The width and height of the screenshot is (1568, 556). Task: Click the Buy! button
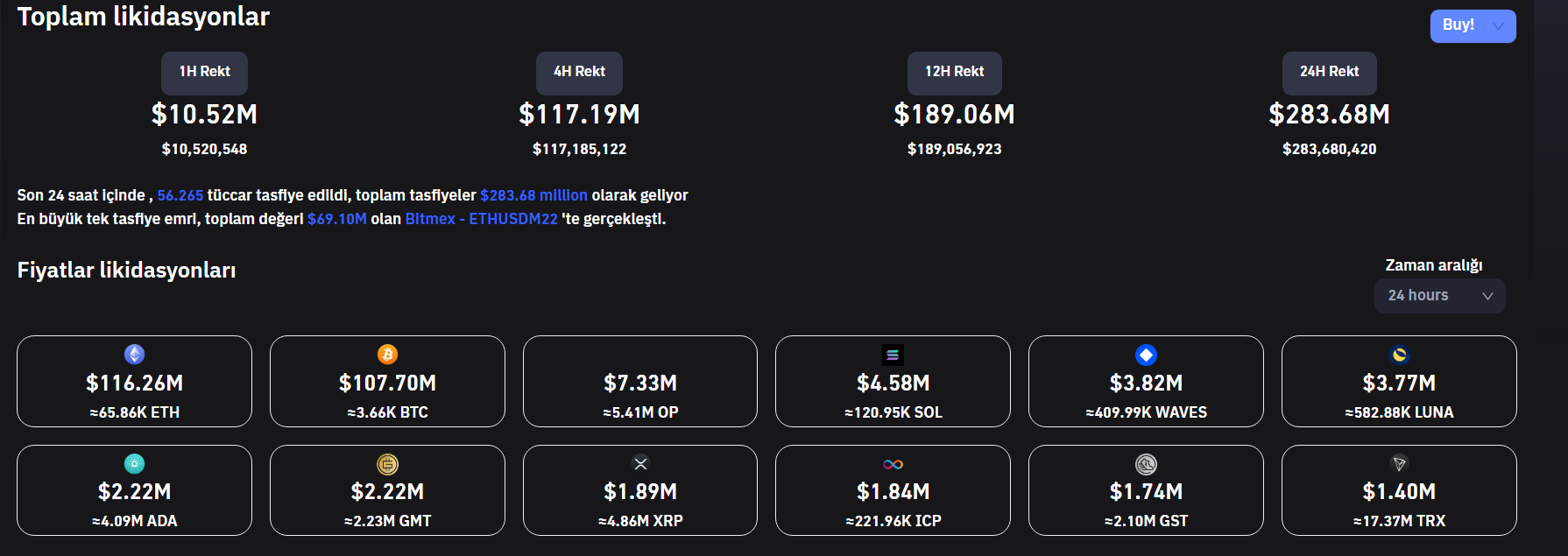click(x=1458, y=25)
